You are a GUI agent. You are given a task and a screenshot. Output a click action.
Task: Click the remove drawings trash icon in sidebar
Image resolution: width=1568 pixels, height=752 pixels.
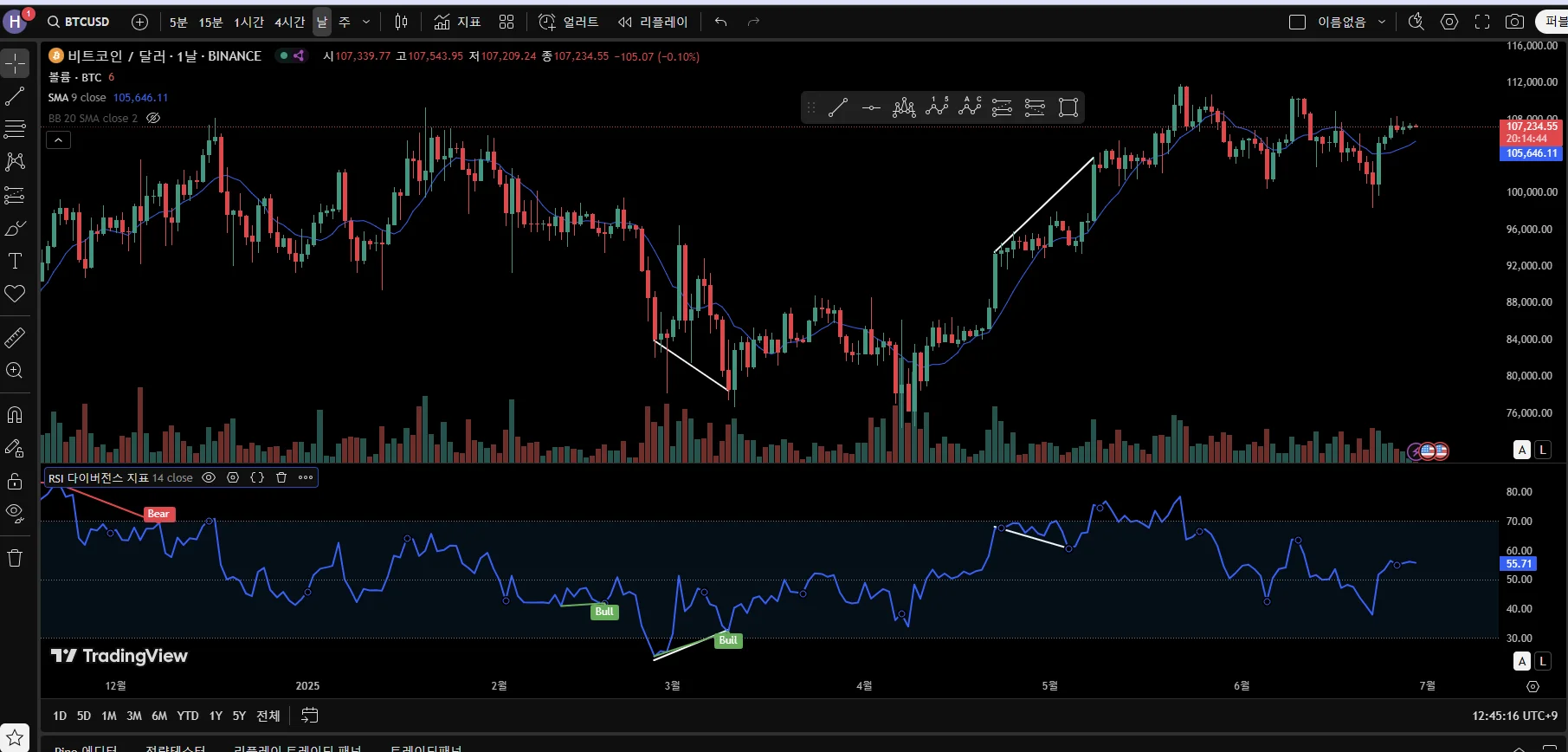(15, 558)
